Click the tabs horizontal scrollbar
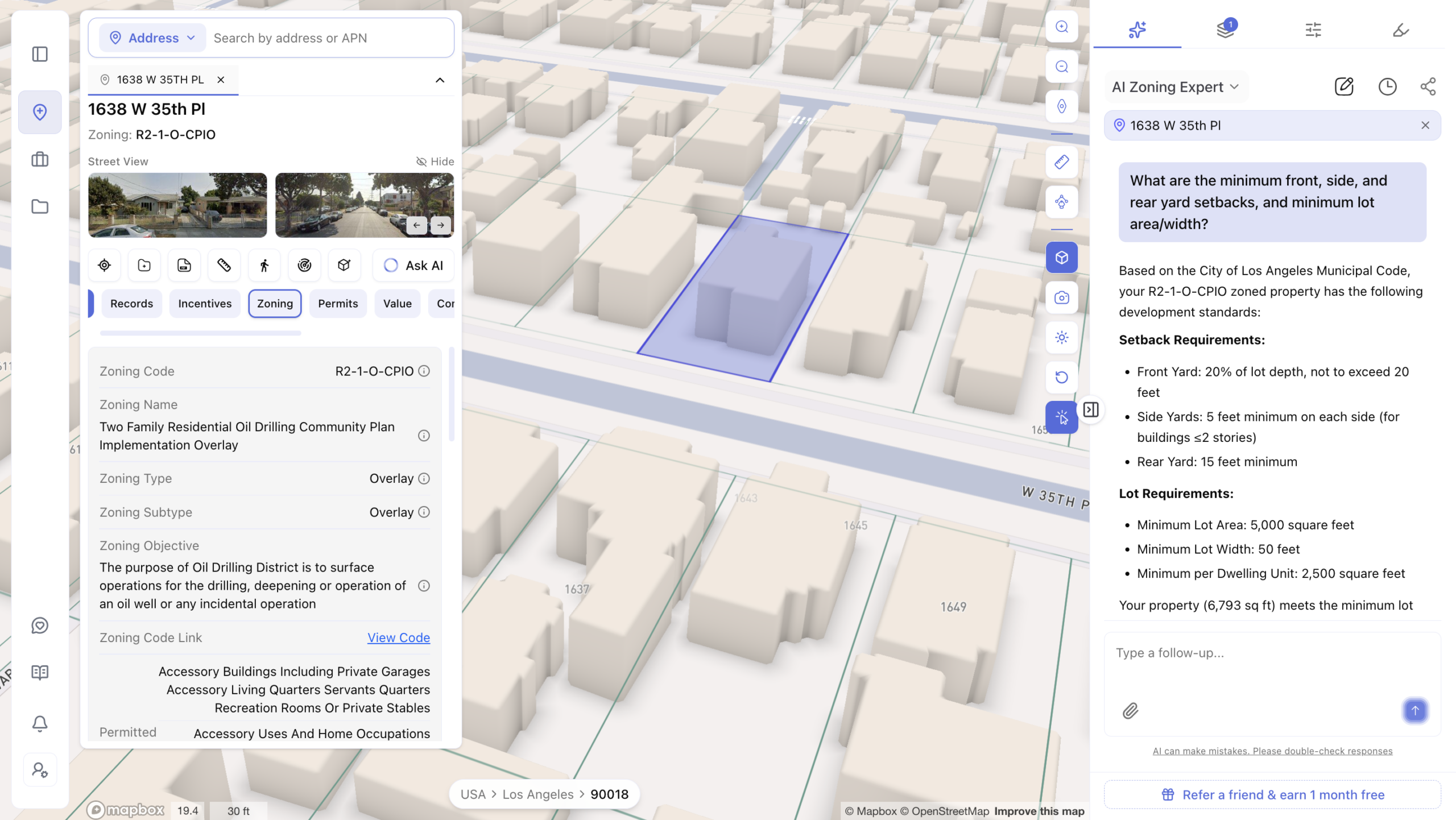Viewport: 1456px width, 820px height. point(200,333)
